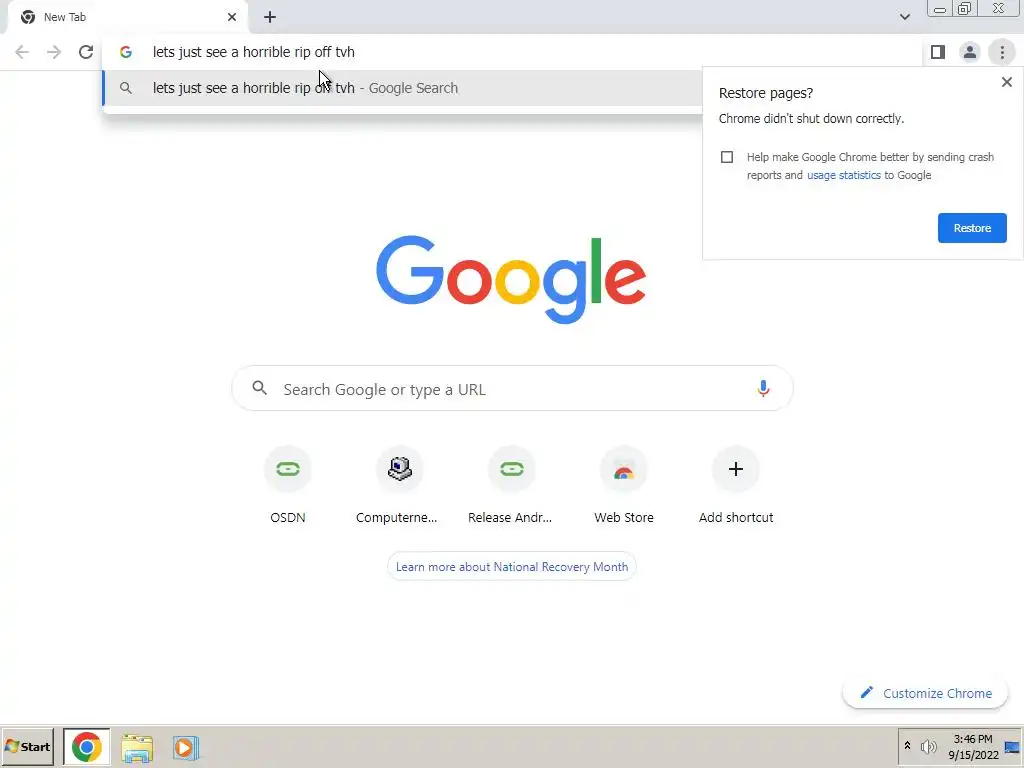Screen dimensions: 1024x768
Task: Open the Release Andr... shortcut
Action: [510, 486]
